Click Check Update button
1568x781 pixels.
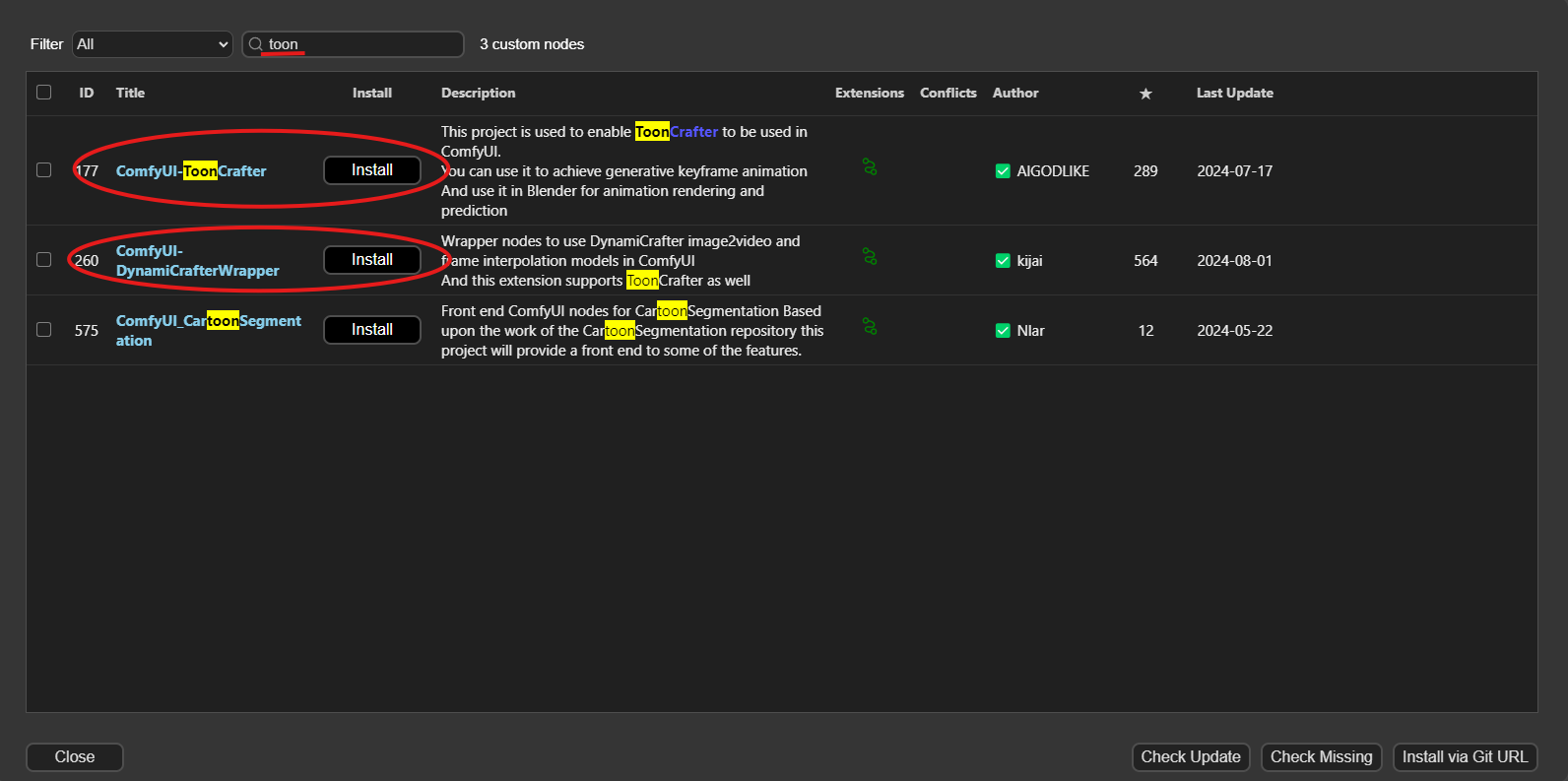pyautogui.click(x=1191, y=757)
